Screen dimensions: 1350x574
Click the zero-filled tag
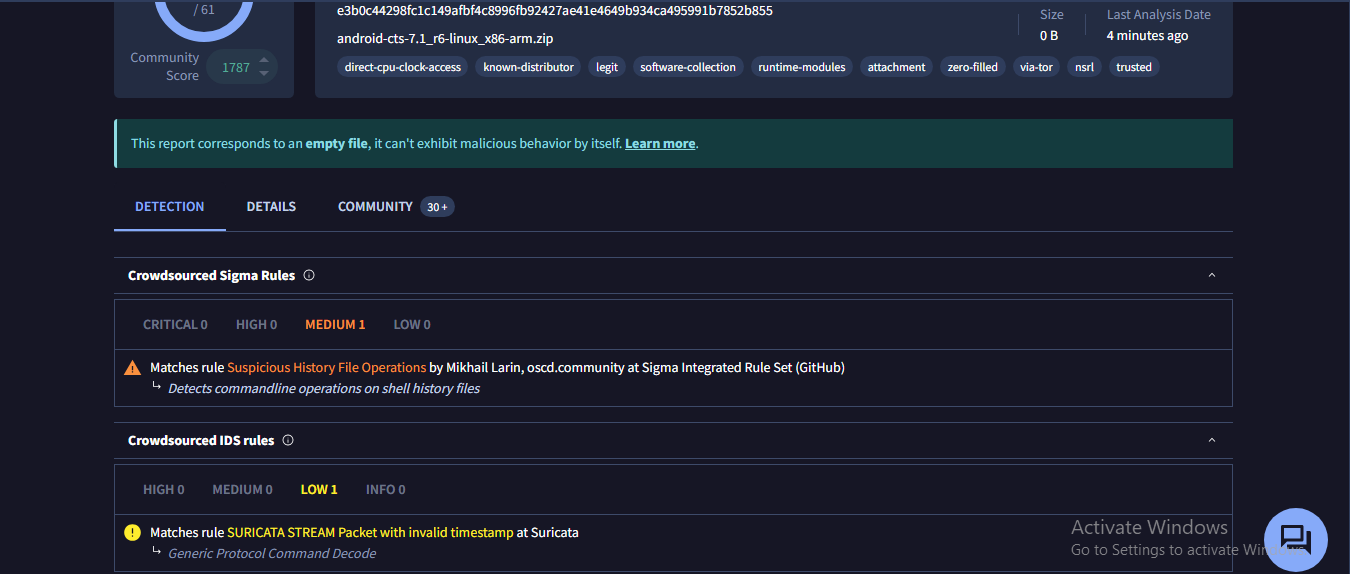point(973,67)
